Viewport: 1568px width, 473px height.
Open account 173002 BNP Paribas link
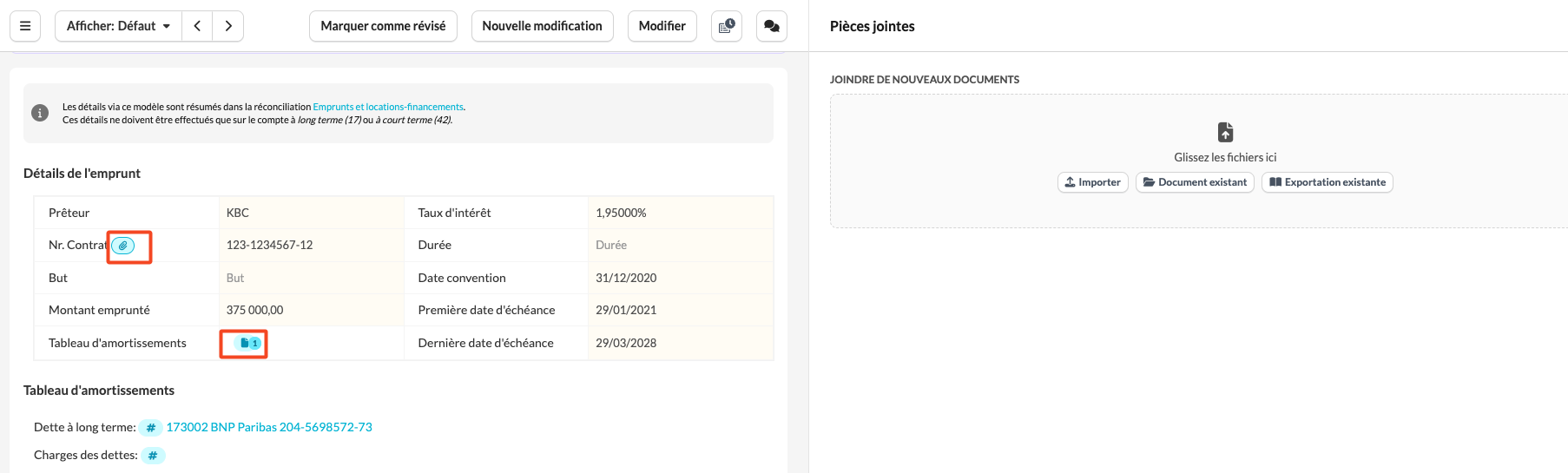point(269,427)
